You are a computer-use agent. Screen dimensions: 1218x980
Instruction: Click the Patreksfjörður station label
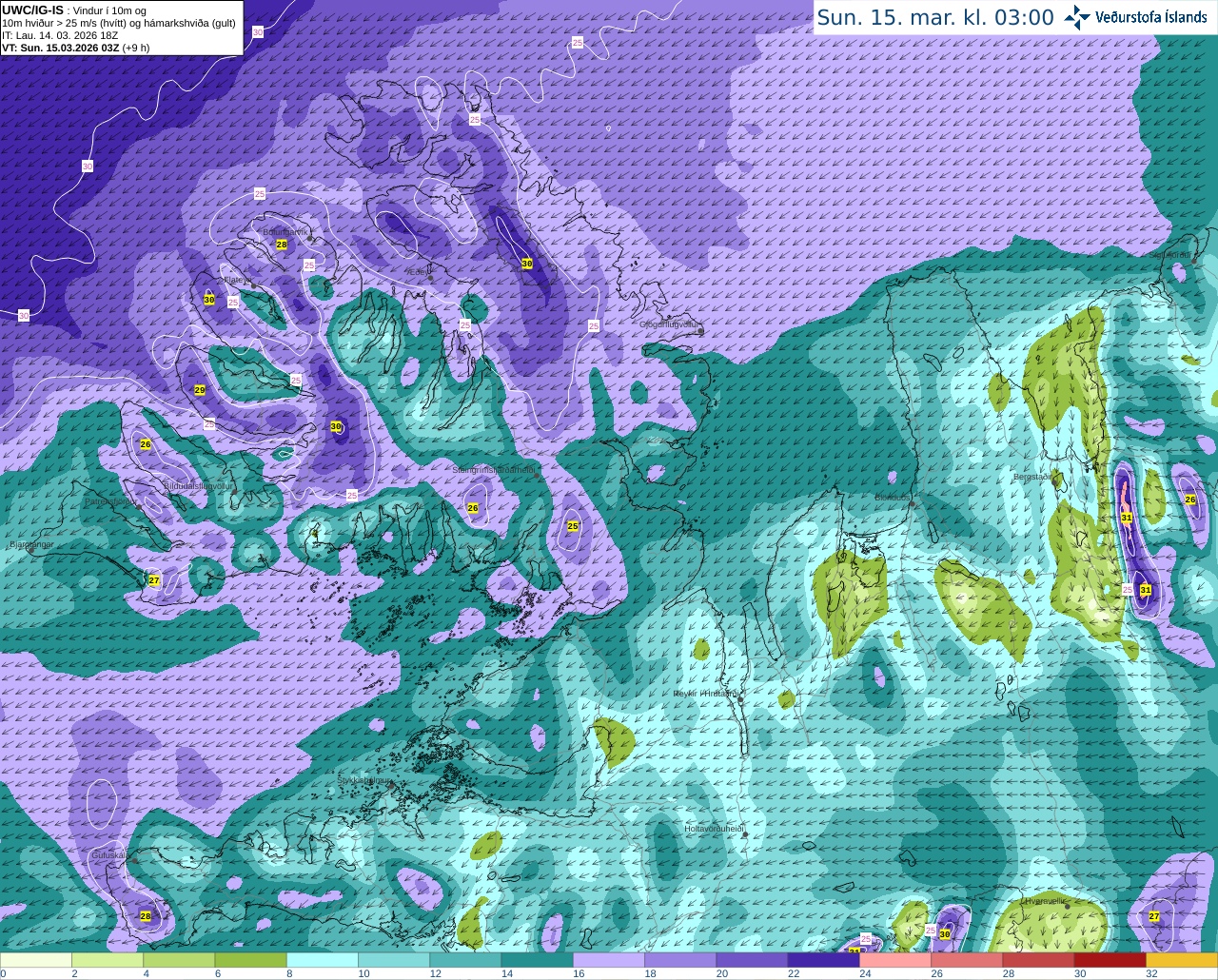click(x=110, y=501)
